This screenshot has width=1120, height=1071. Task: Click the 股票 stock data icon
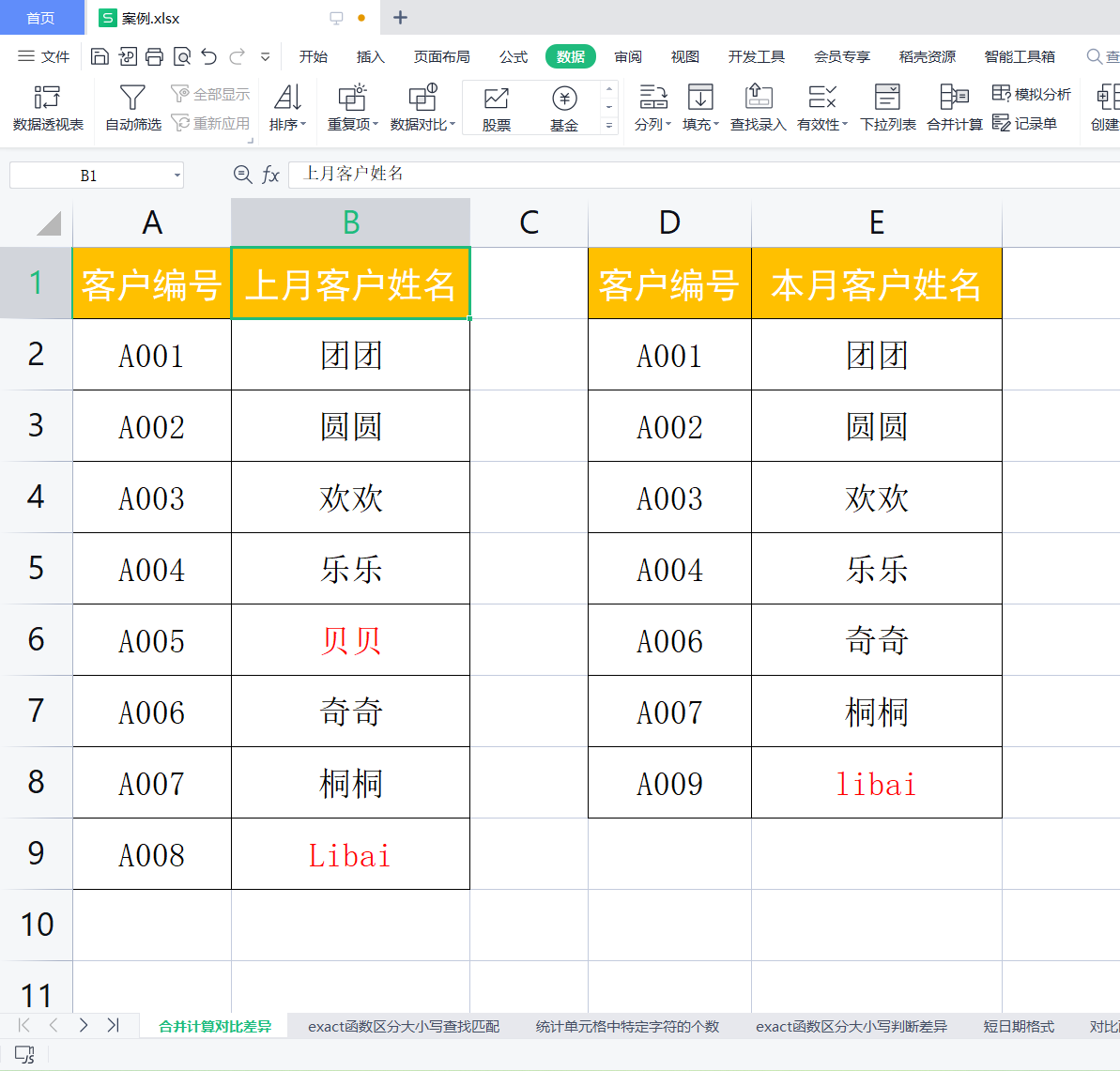click(497, 109)
